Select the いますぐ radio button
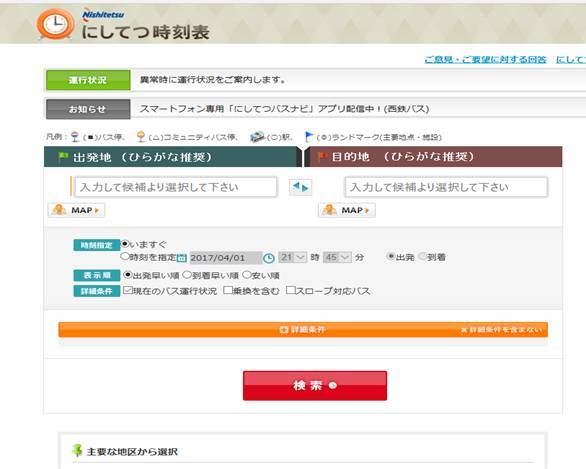 [125, 244]
